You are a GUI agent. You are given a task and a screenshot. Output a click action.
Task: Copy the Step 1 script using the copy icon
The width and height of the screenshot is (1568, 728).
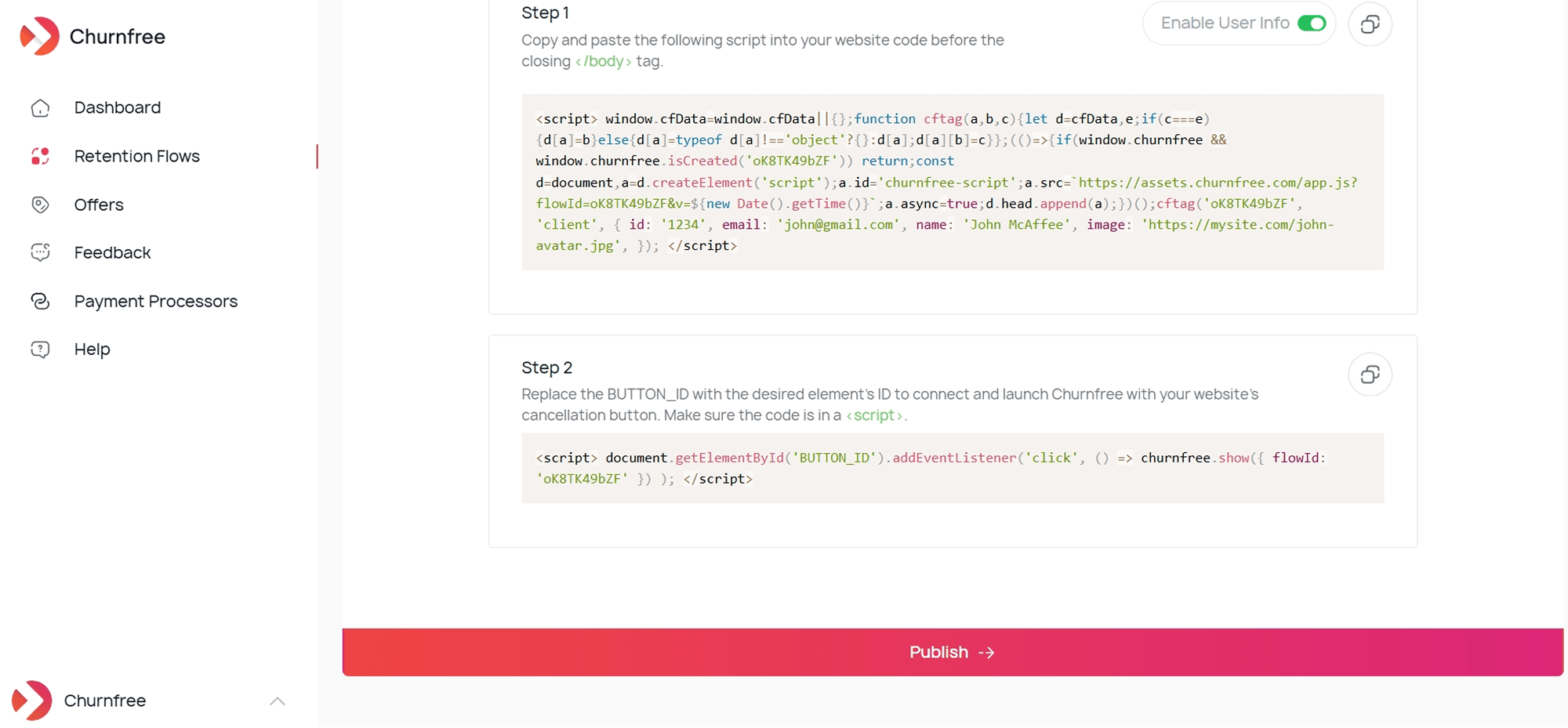point(1370,24)
